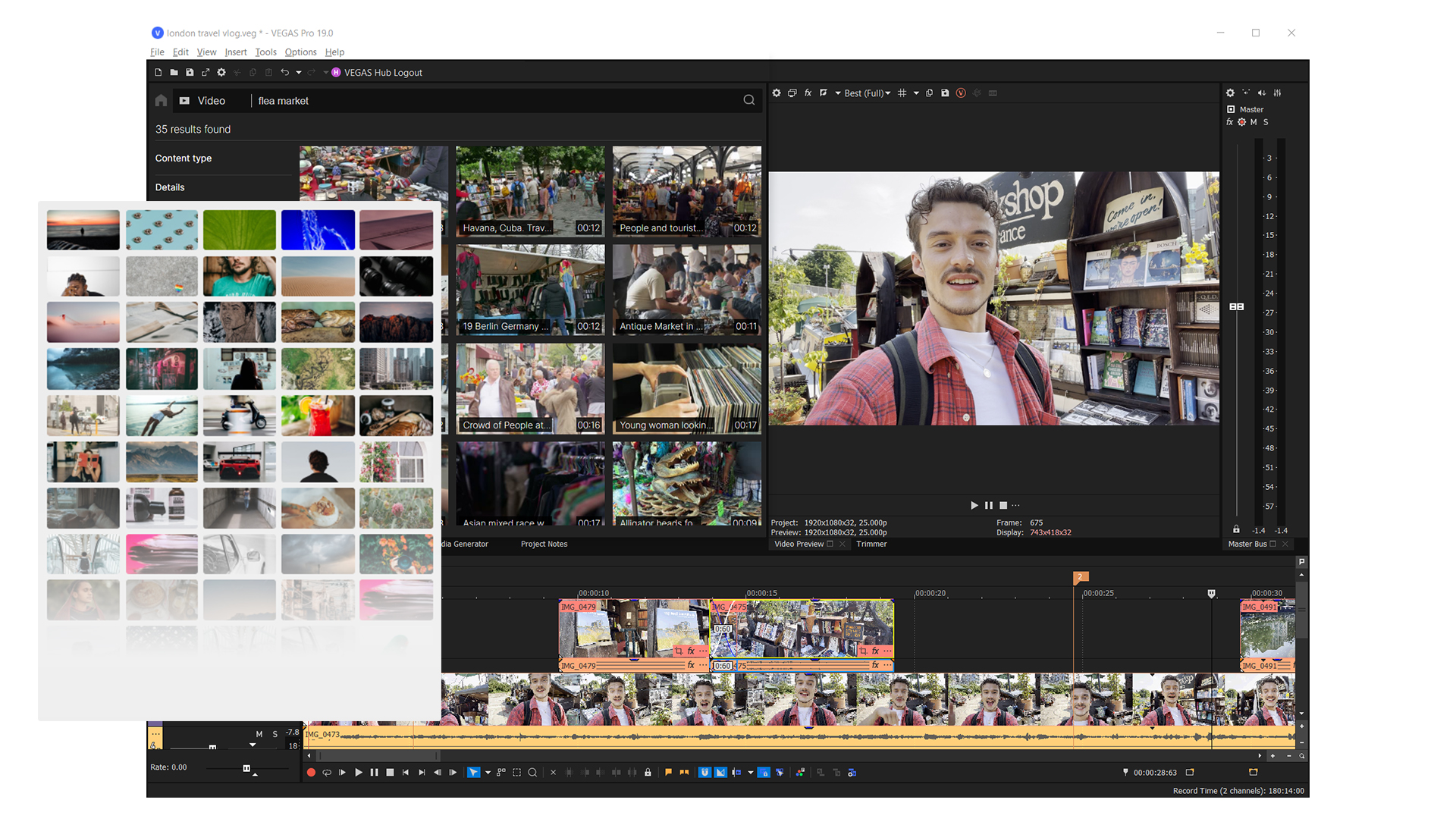Open the Tools menu

(x=265, y=52)
